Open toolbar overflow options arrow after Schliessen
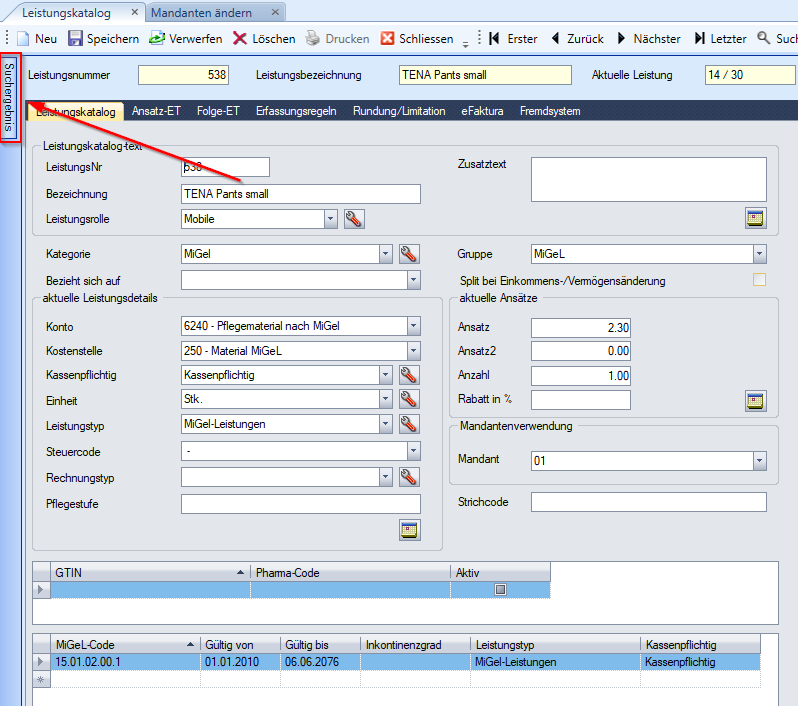The width and height of the screenshot is (798, 706). tap(465, 43)
